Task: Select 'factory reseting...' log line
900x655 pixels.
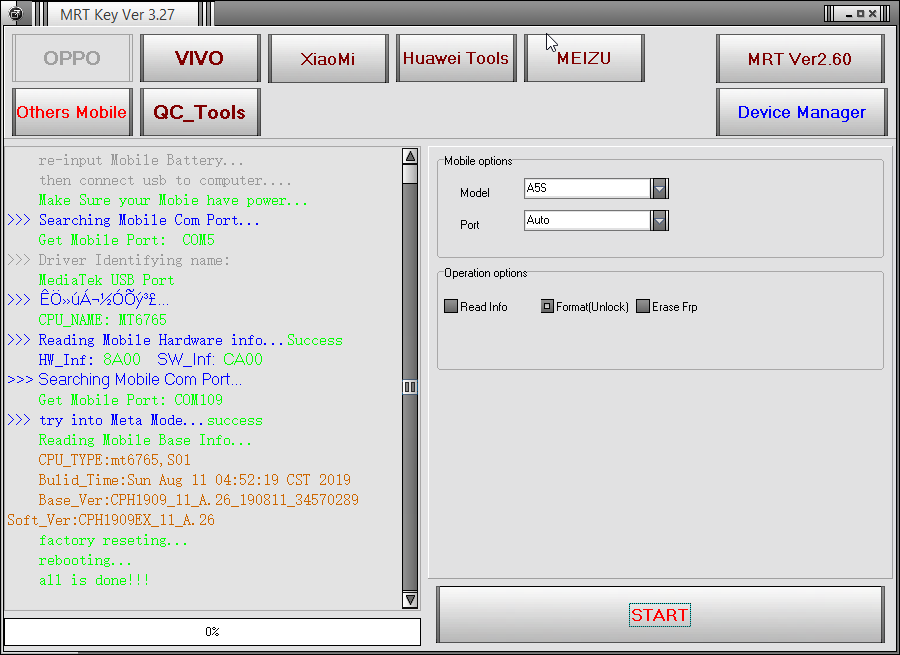Action: [x=113, y=540]
